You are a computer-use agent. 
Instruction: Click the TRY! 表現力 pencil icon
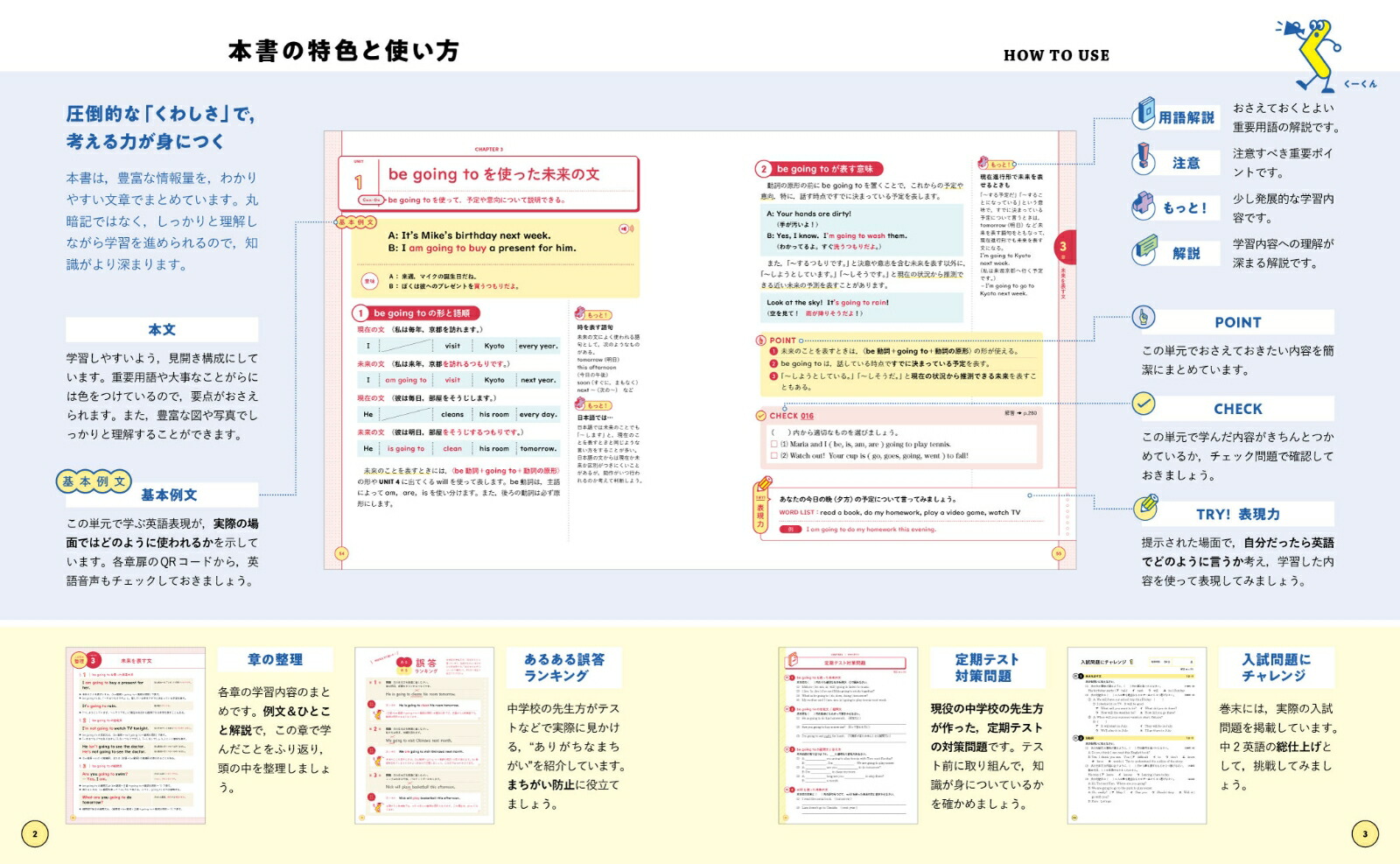pyautogui.click(x=1145, y=507)
